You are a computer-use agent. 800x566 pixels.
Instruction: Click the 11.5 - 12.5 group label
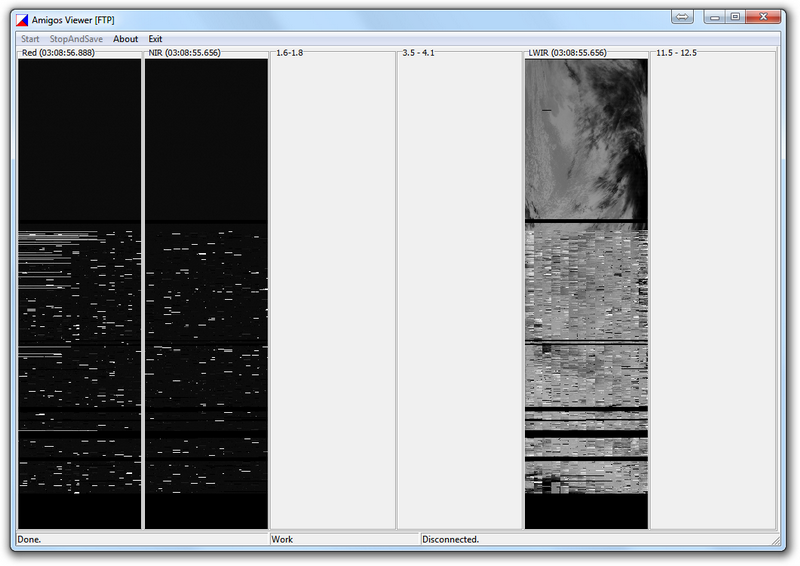click(x=677, y=53)
